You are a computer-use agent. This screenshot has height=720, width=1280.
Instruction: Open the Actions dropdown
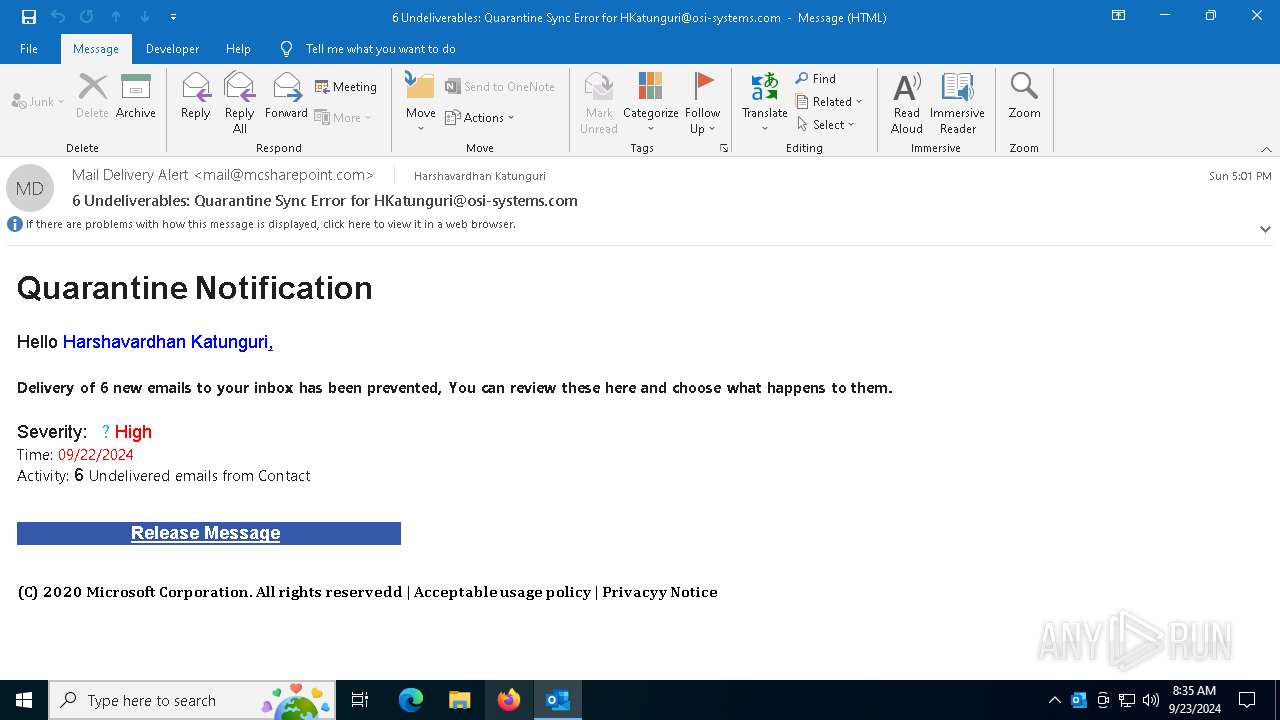tap(480, 117)
